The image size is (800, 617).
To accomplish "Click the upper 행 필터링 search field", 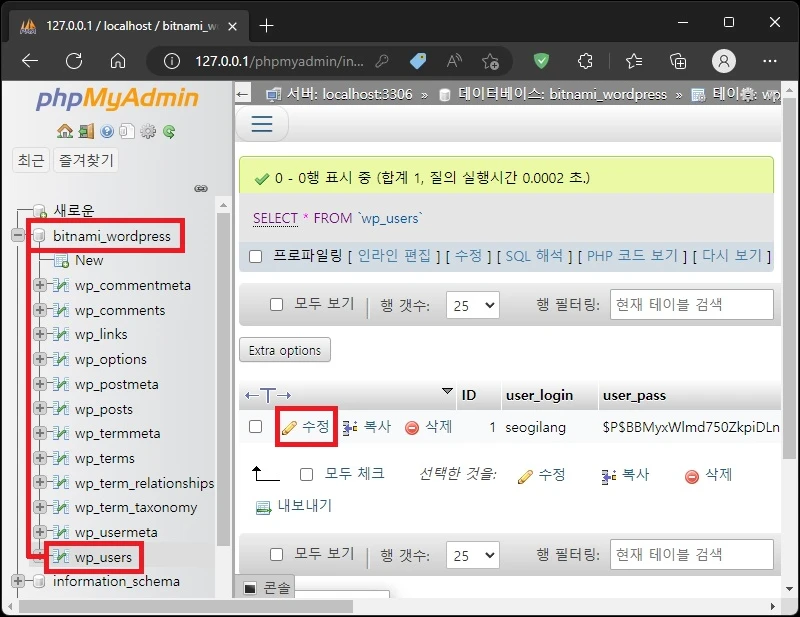I will [x=692, y=305].
